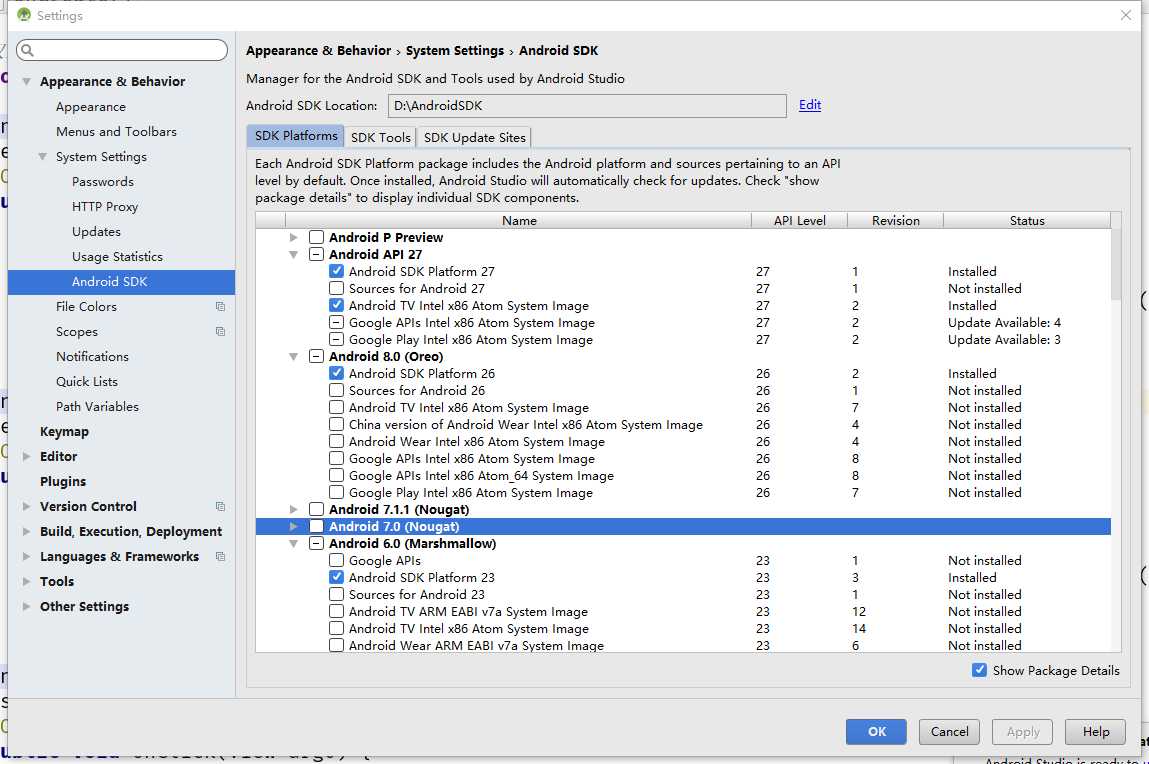This screenshot has width=1149, height=764.
Task: Click the SDK list vertical scrollbar
Action: tap(1115, 264)
